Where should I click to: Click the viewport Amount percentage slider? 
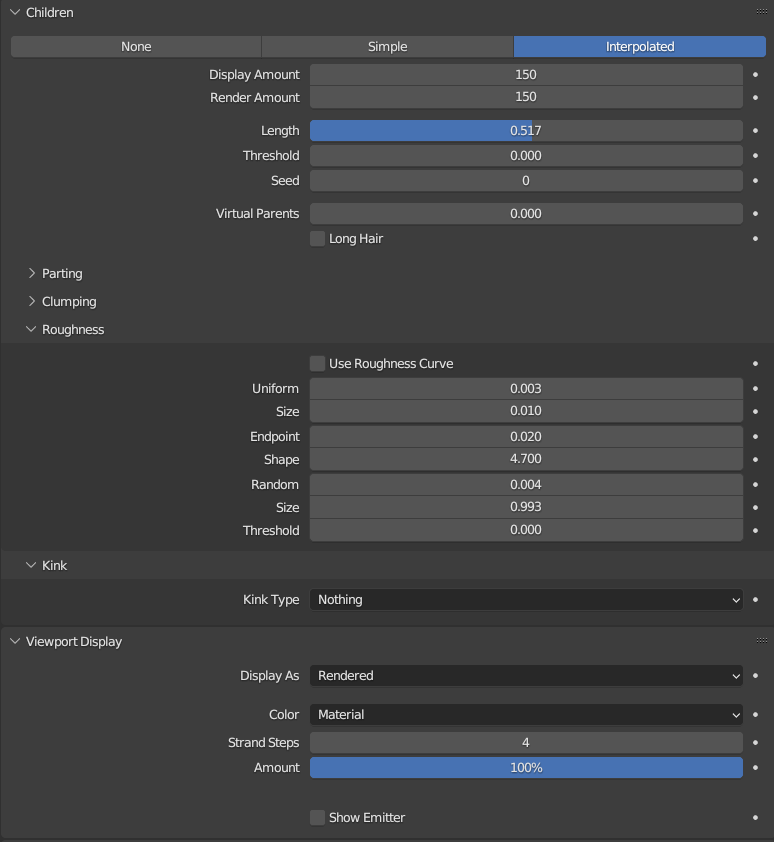click(526, 768)
